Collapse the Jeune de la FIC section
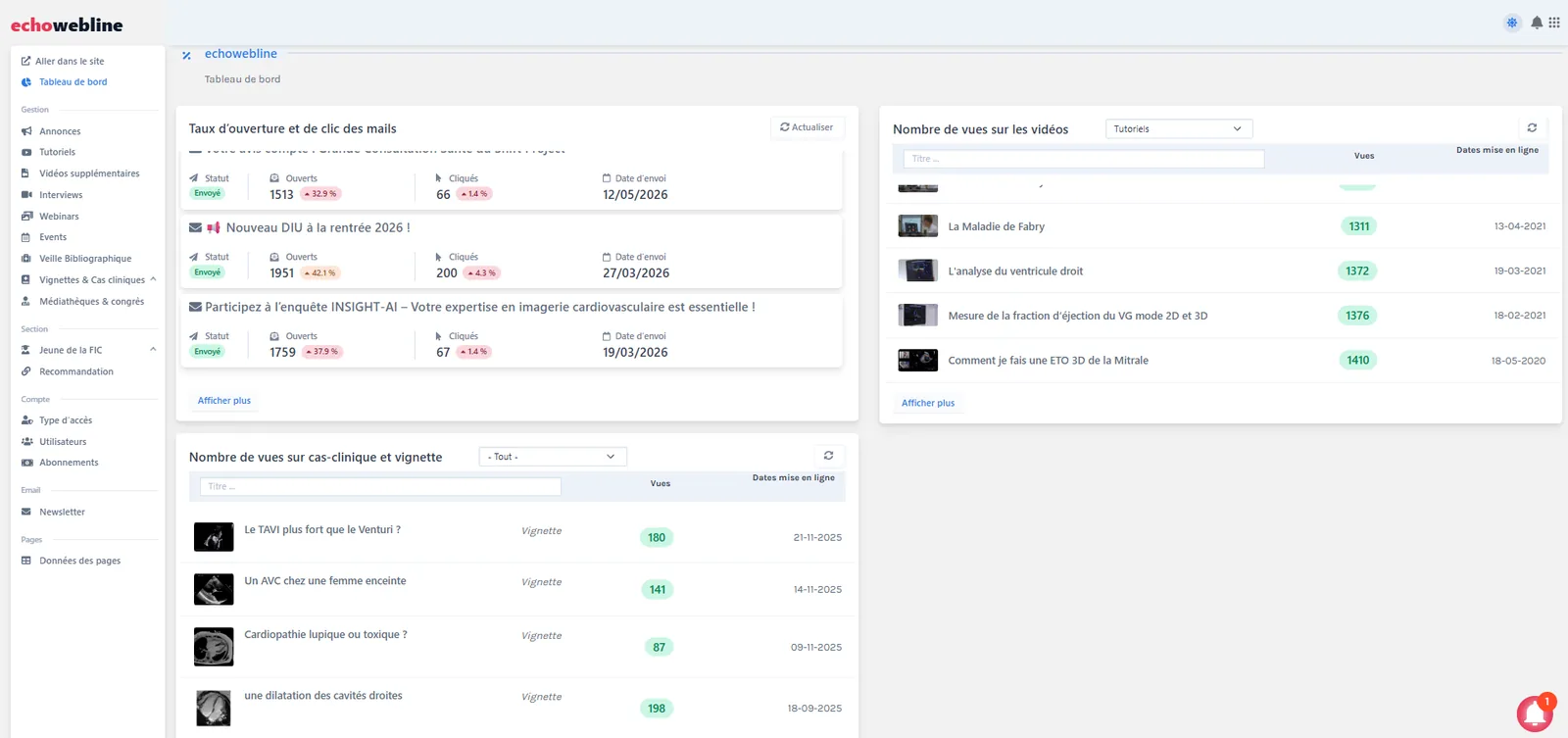The width and height of the screenshot is (1568, 738). 153,350
